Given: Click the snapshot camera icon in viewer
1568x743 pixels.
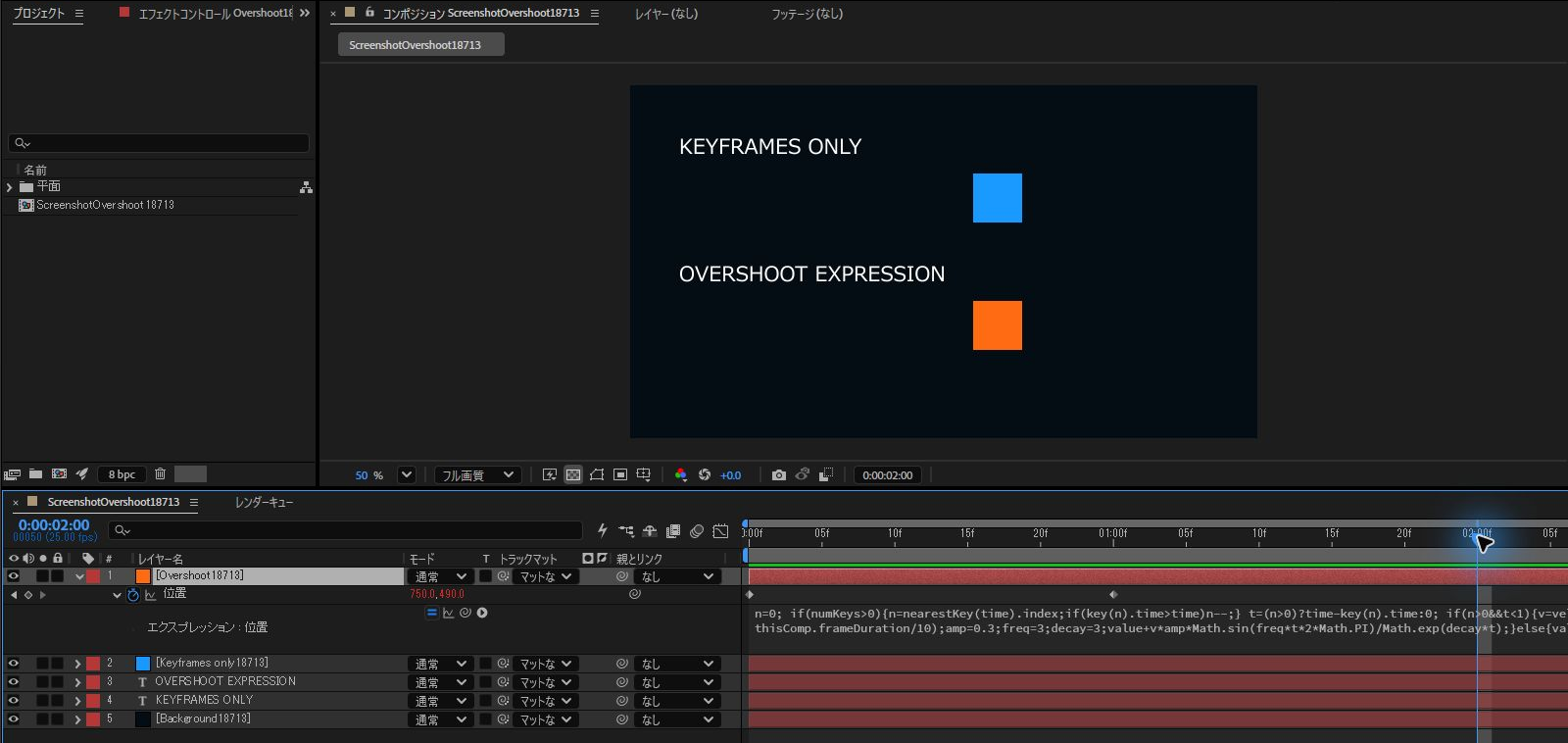Looking at the screenshot, I should click(x=778, y=475).
